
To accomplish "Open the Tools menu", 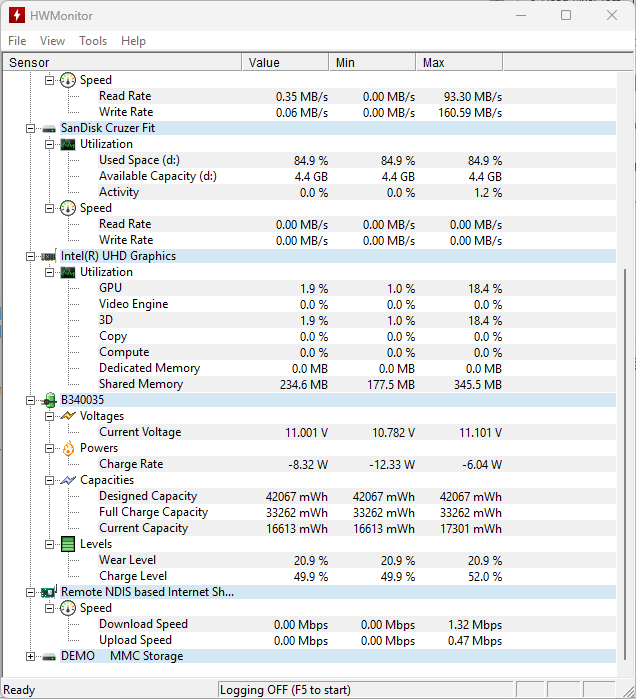I will 93,41.
